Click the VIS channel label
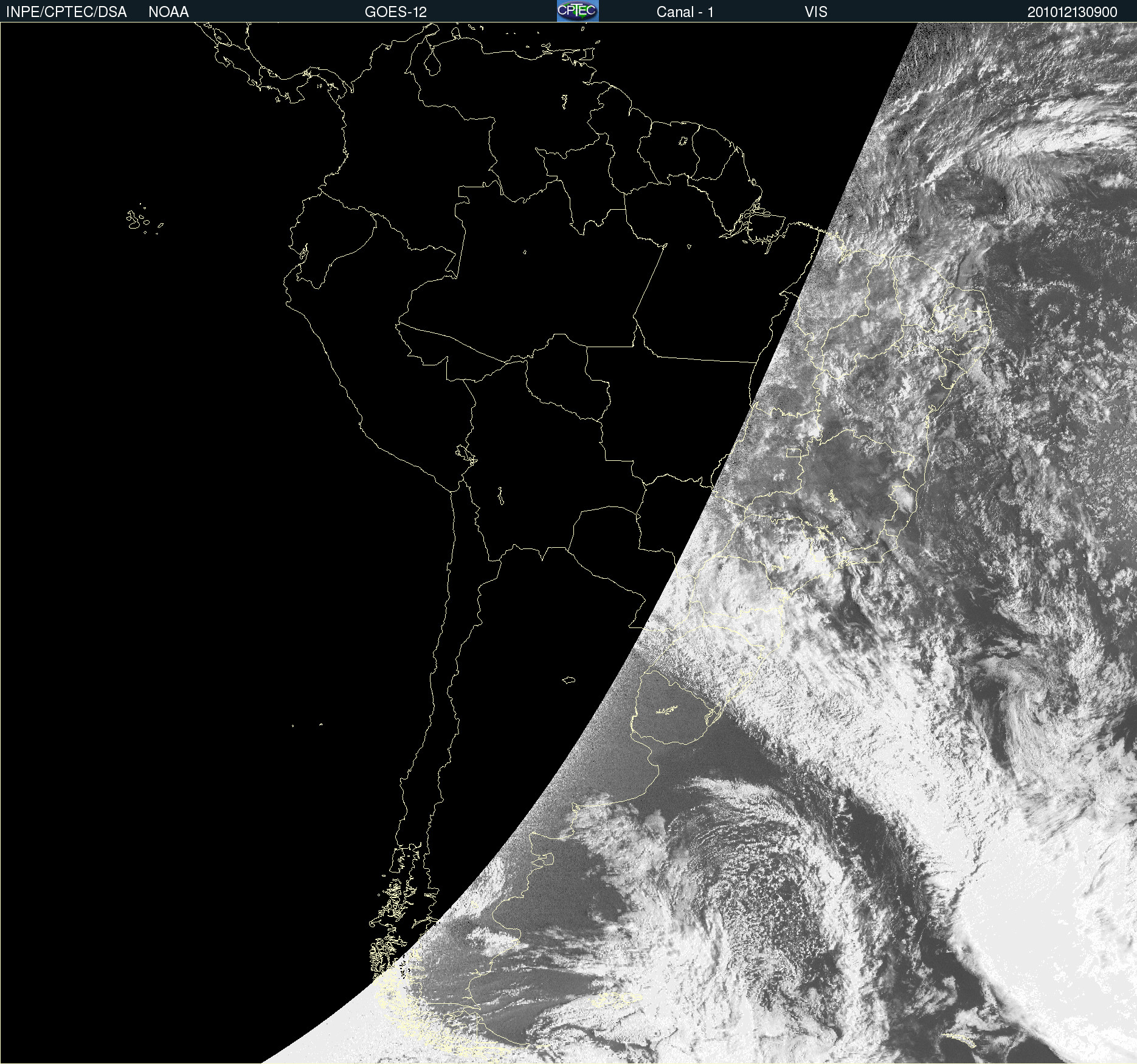This screenshot has height=1064, width=1137. [816, 12]
